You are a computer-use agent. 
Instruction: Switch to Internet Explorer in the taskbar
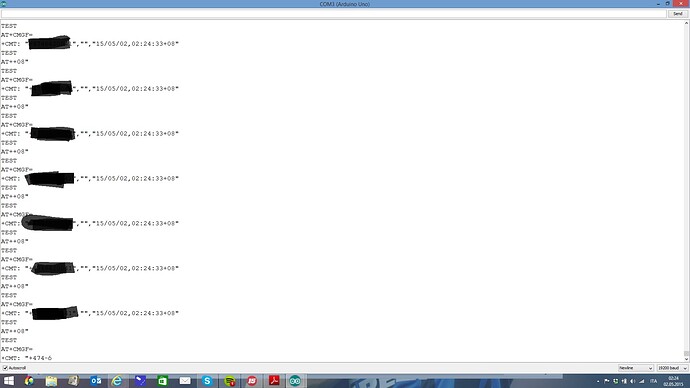(x=117, y=381)
